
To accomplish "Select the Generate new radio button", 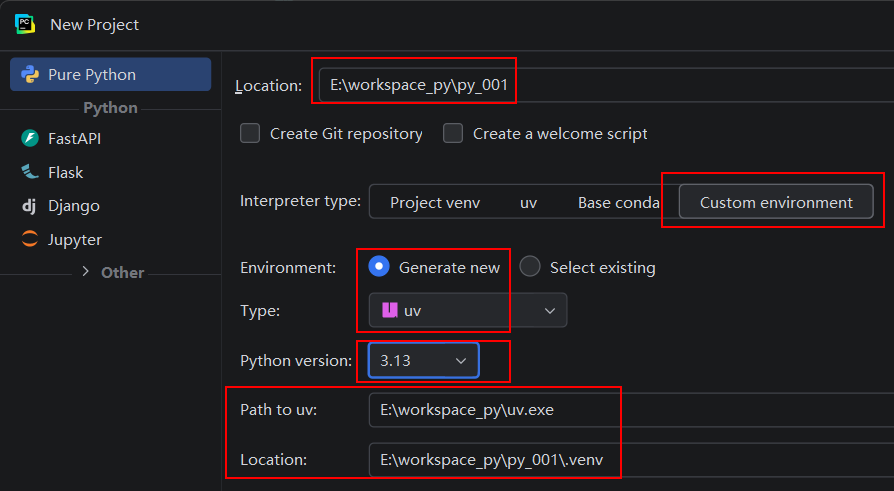I will 379,266.
